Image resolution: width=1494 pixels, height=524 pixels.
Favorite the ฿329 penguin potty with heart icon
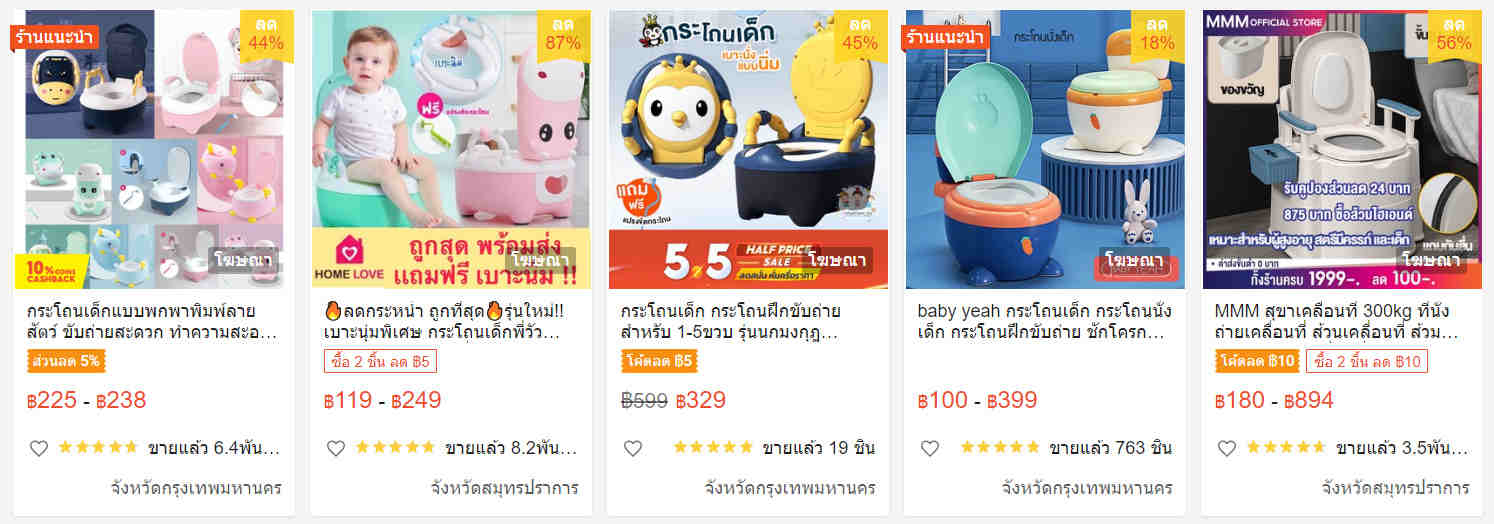[633, 449]
